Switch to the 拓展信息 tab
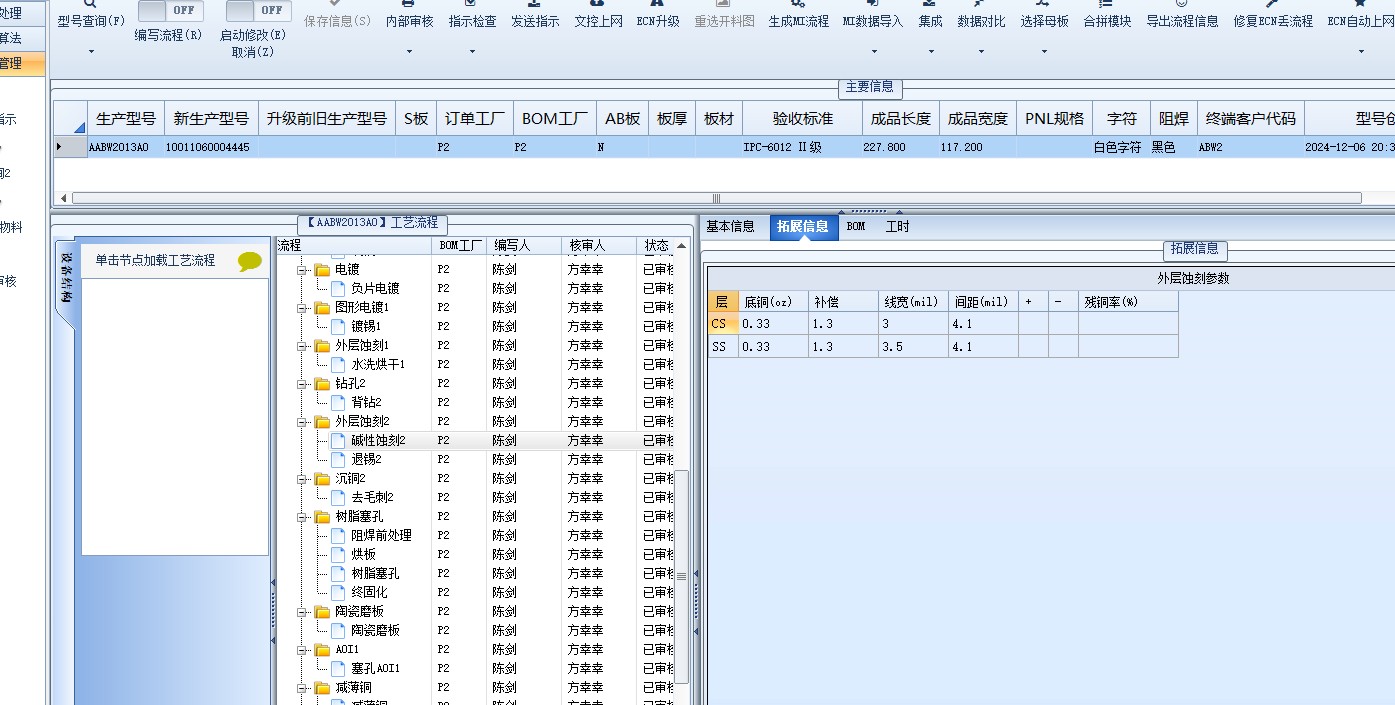The image size is (1395, 705). pyautogui.click(x=803, y=227)
